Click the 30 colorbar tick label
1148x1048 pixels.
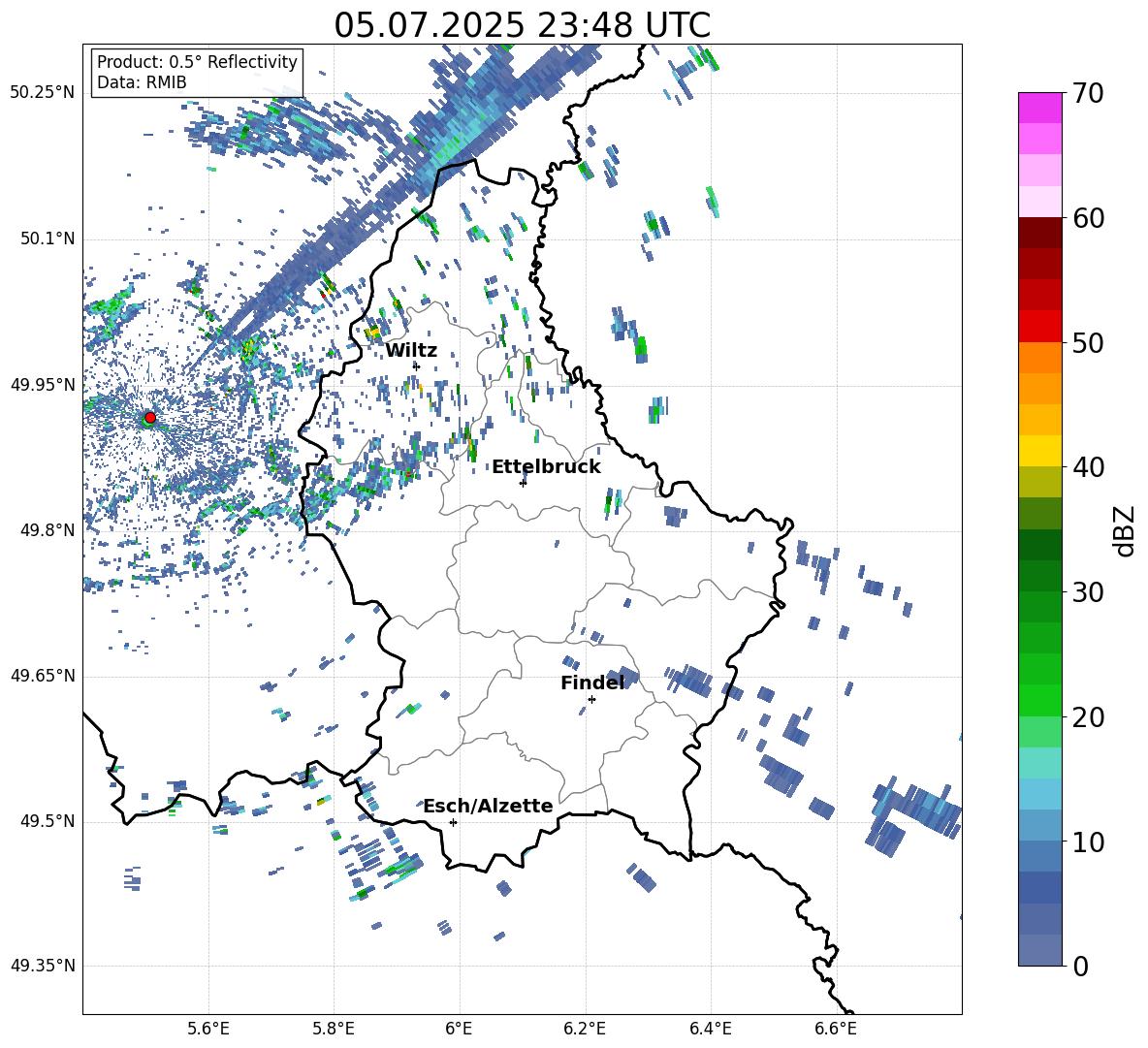(x=1088, y=591)
